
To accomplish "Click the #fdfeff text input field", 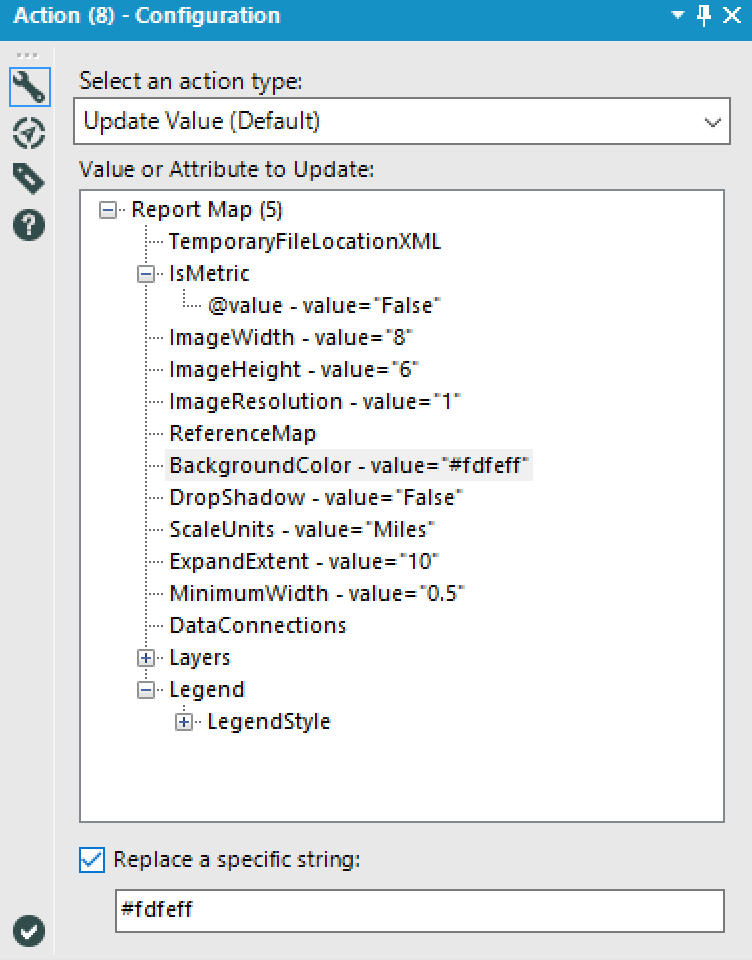I will 400,911.
